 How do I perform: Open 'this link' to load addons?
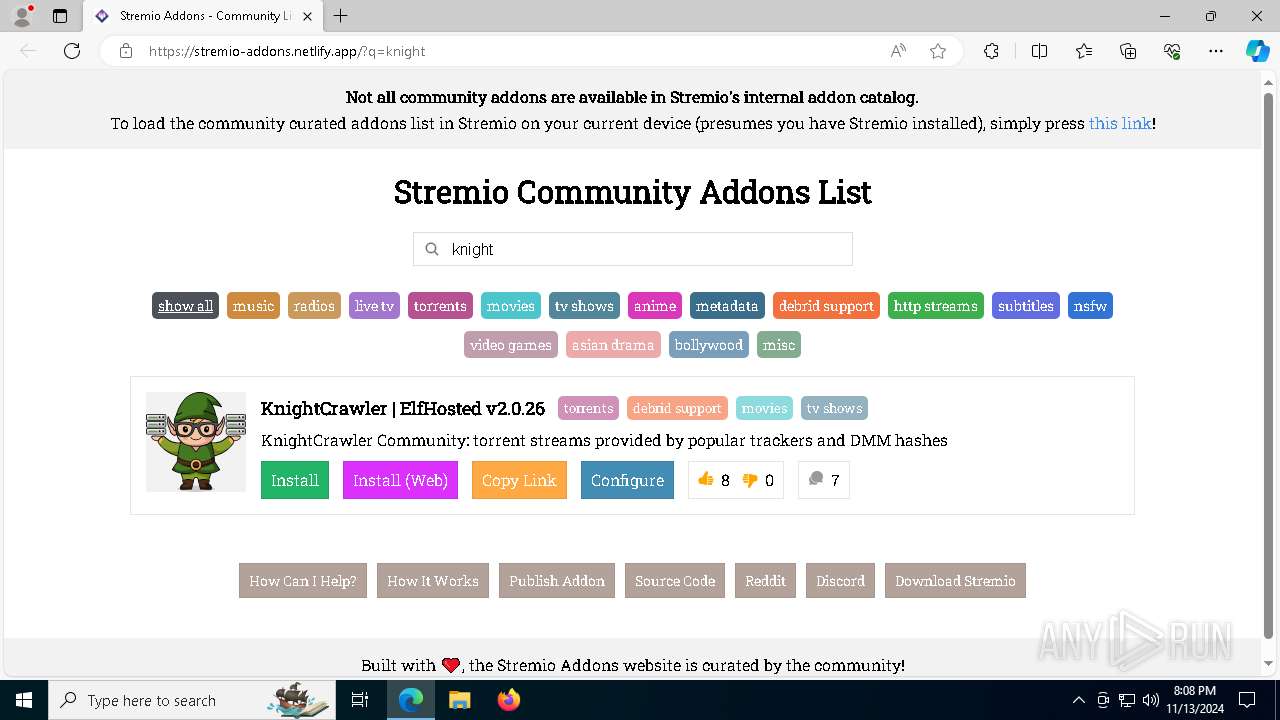pos(1120,124)
